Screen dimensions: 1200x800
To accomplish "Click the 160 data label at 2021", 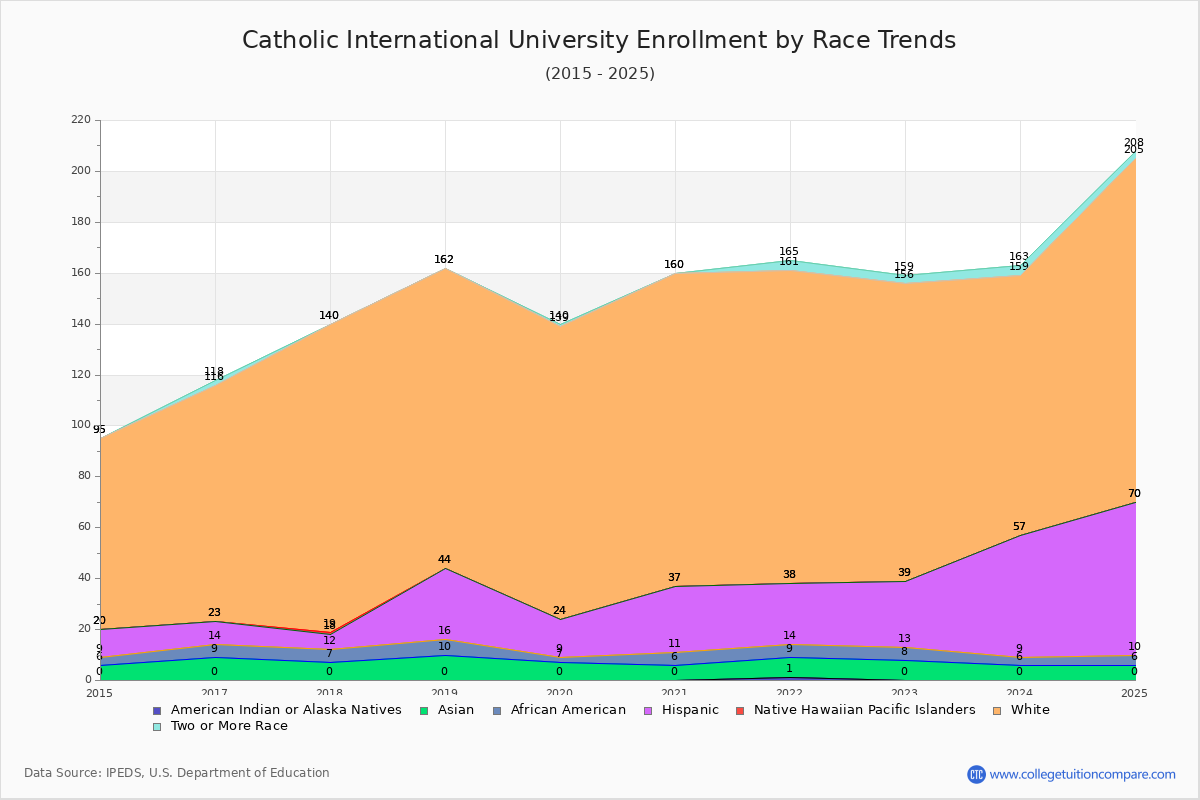I will [674, 265].
